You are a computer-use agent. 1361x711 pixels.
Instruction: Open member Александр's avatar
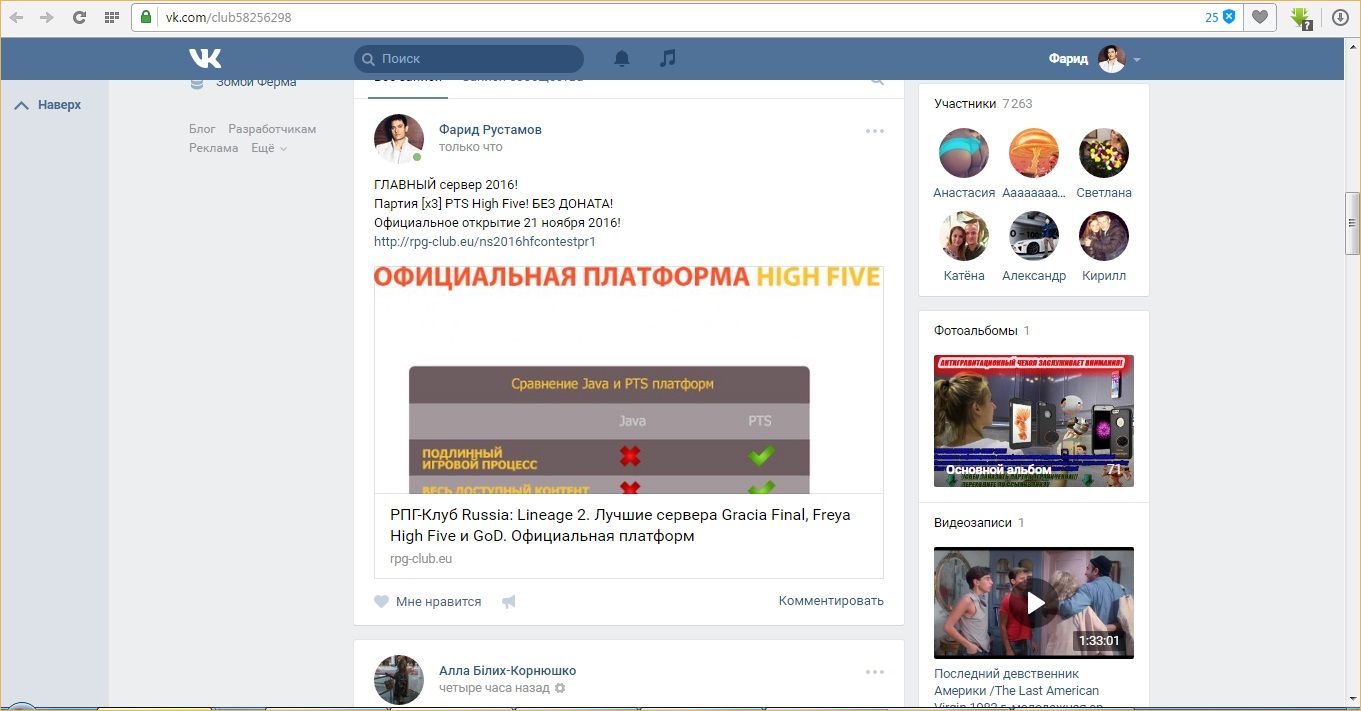click(x=1034, y=236)
